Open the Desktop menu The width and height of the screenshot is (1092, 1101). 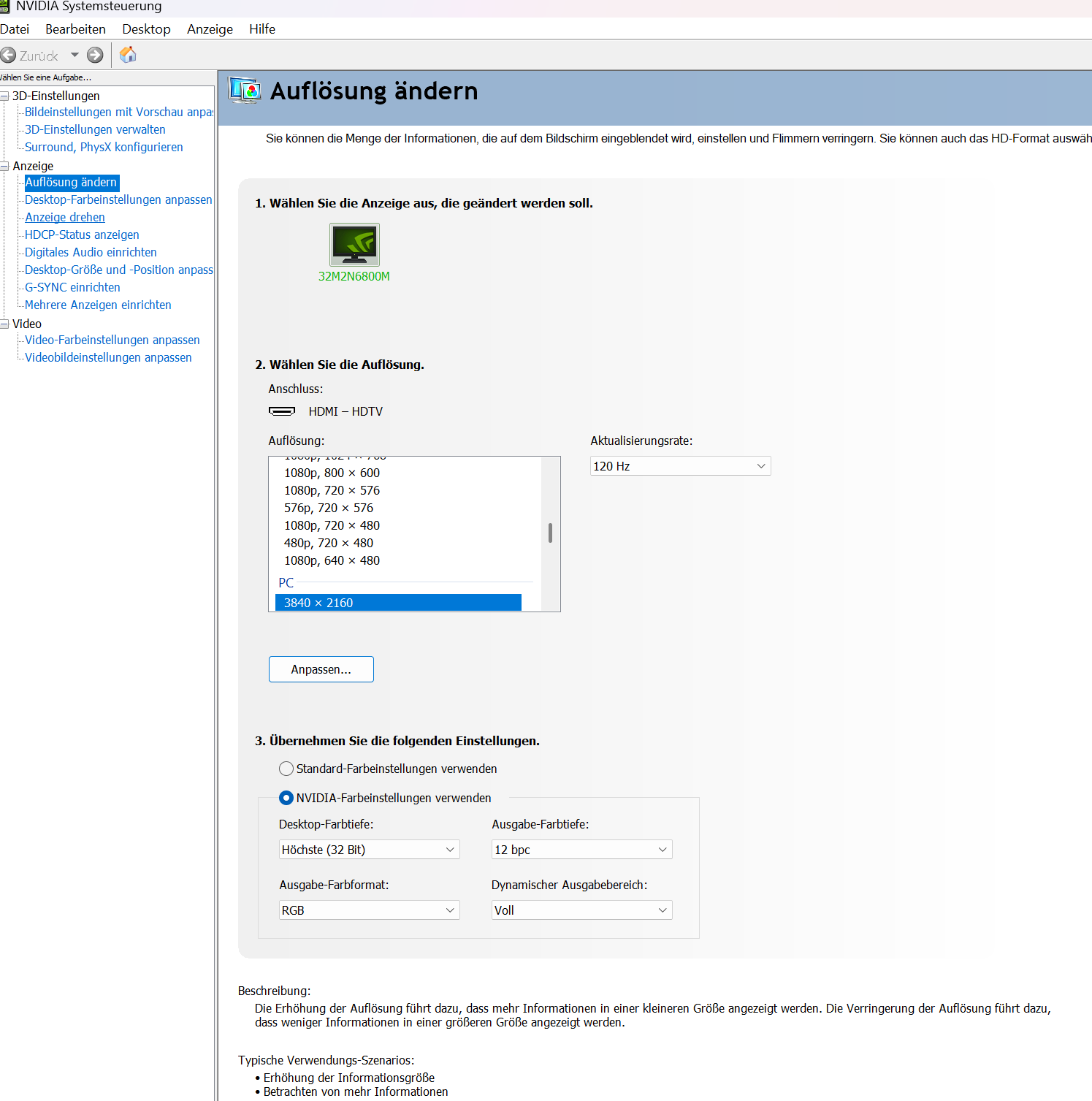click(146, 29)
